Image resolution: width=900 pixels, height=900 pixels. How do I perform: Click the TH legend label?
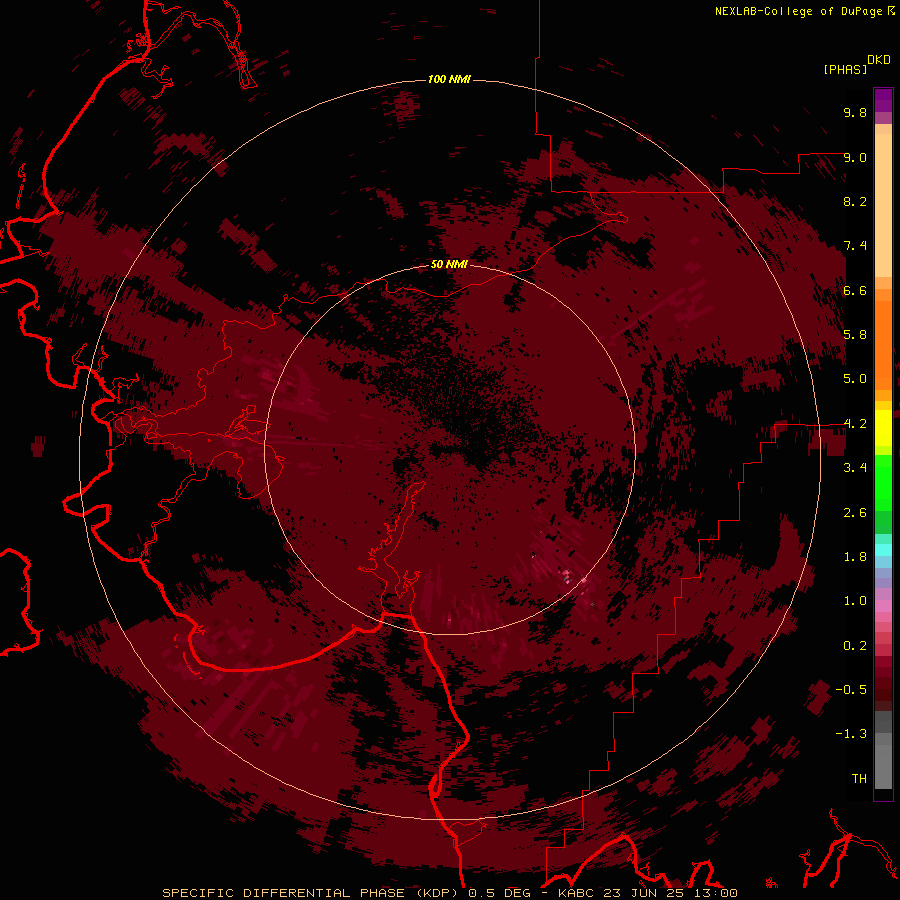859,779
